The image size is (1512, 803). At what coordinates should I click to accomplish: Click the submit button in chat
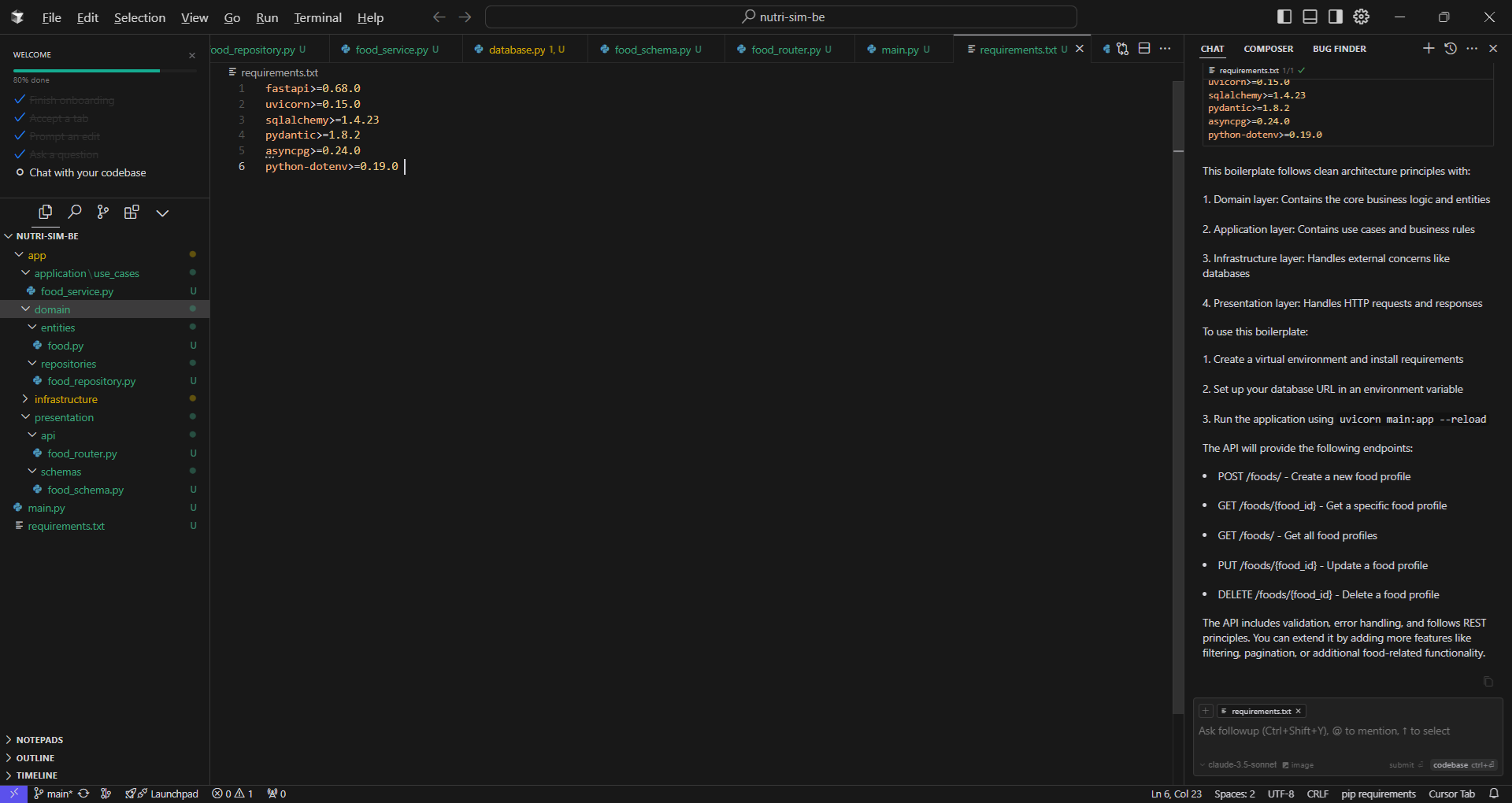click(1406, 764)
